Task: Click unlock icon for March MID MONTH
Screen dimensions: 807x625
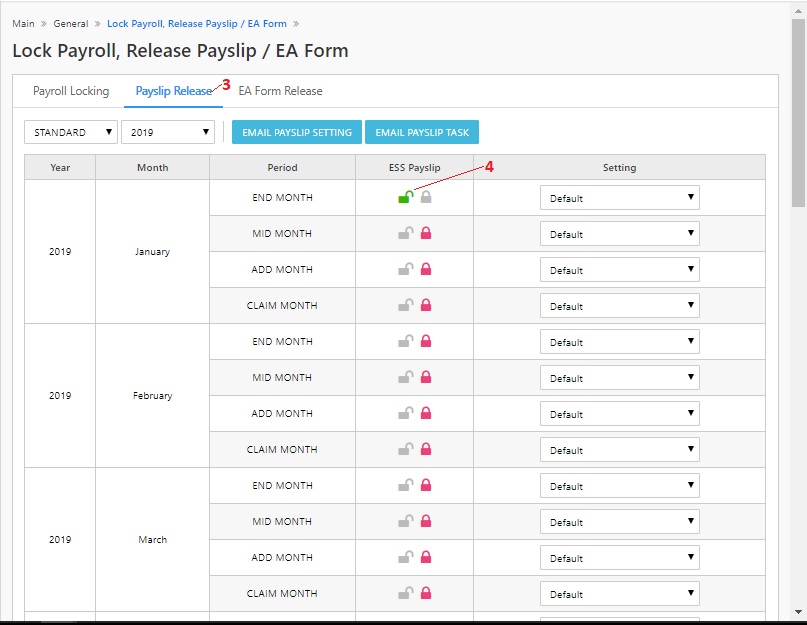Action: pyautogui.click(x=406, y=522)
